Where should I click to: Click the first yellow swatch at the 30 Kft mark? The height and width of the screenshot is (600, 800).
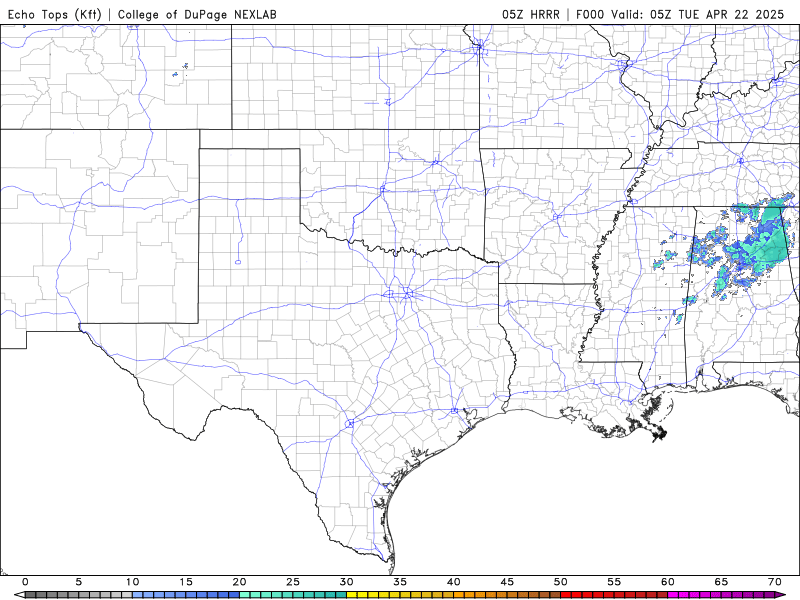point(352,595)
